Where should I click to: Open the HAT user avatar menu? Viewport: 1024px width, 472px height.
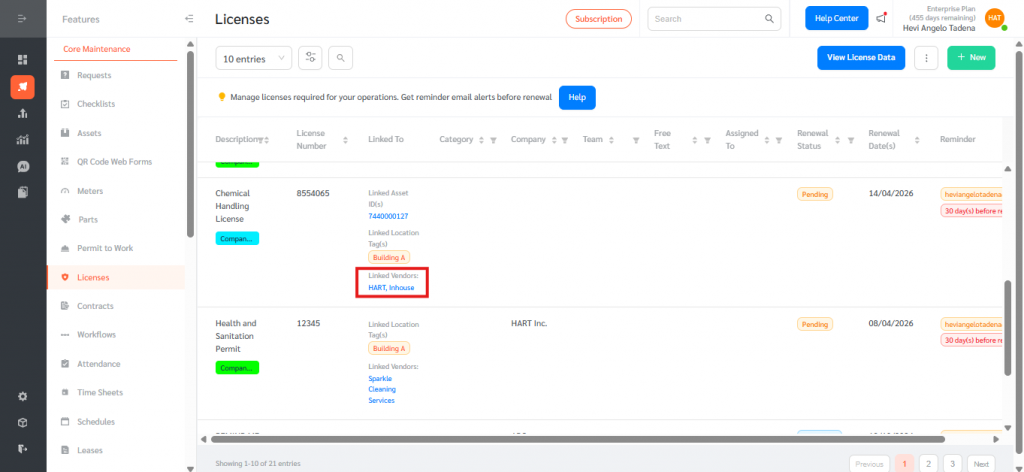[x=994, y=18]
